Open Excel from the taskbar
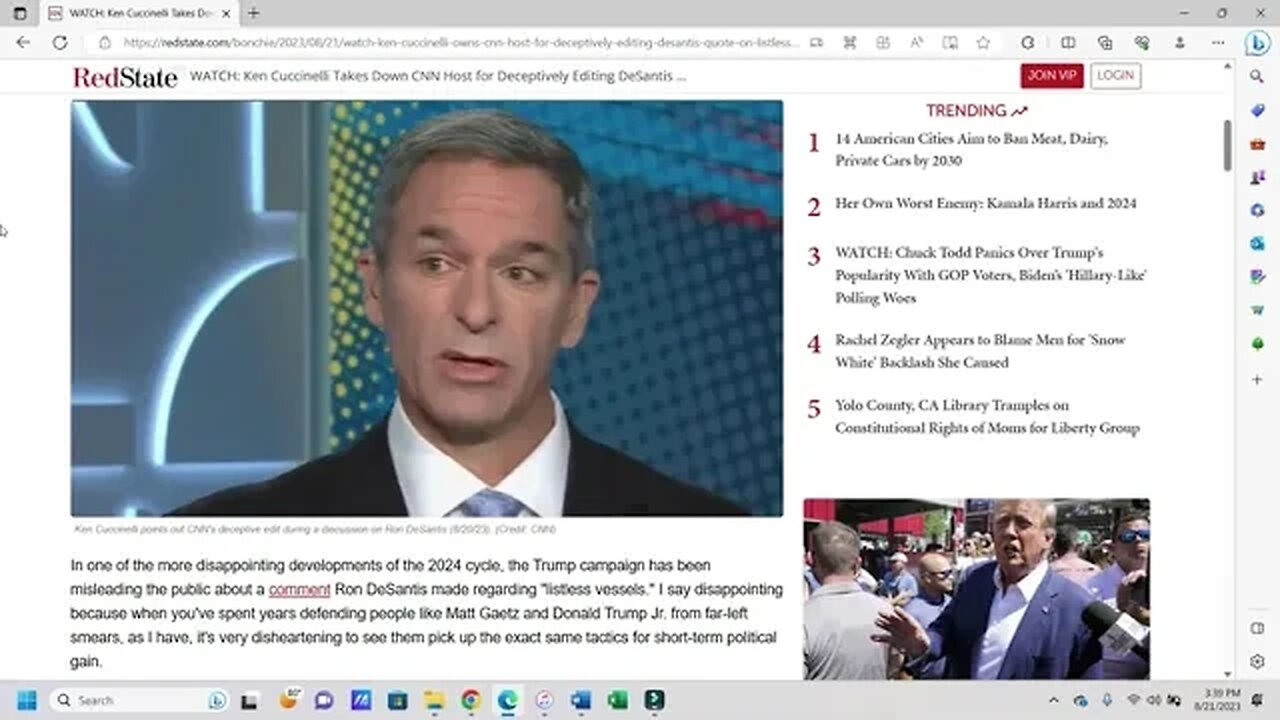This screenshot has width=1280, height=720. pyautogui.click(x=617, y=700)
